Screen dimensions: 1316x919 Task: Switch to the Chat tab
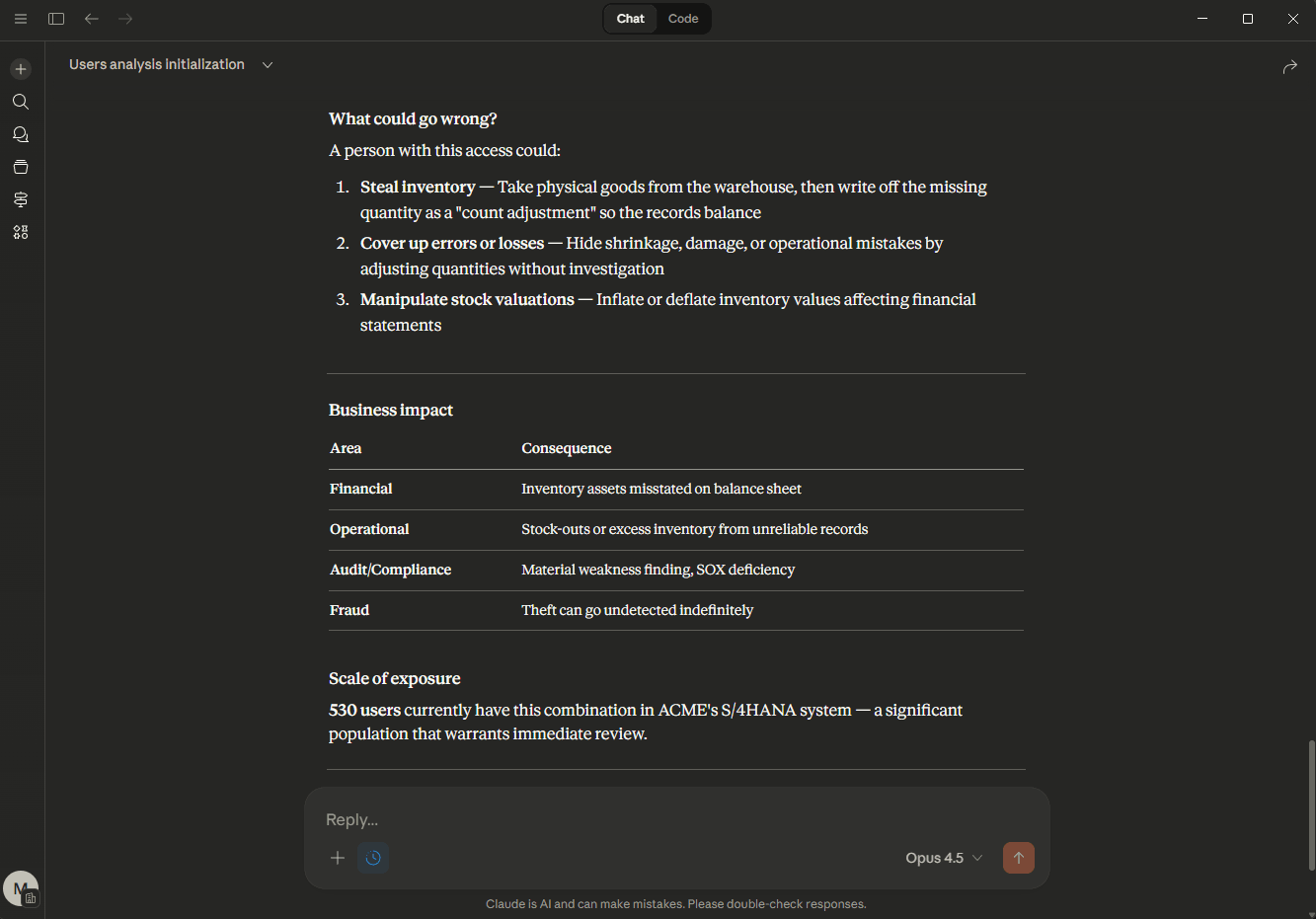click(630, 19)
